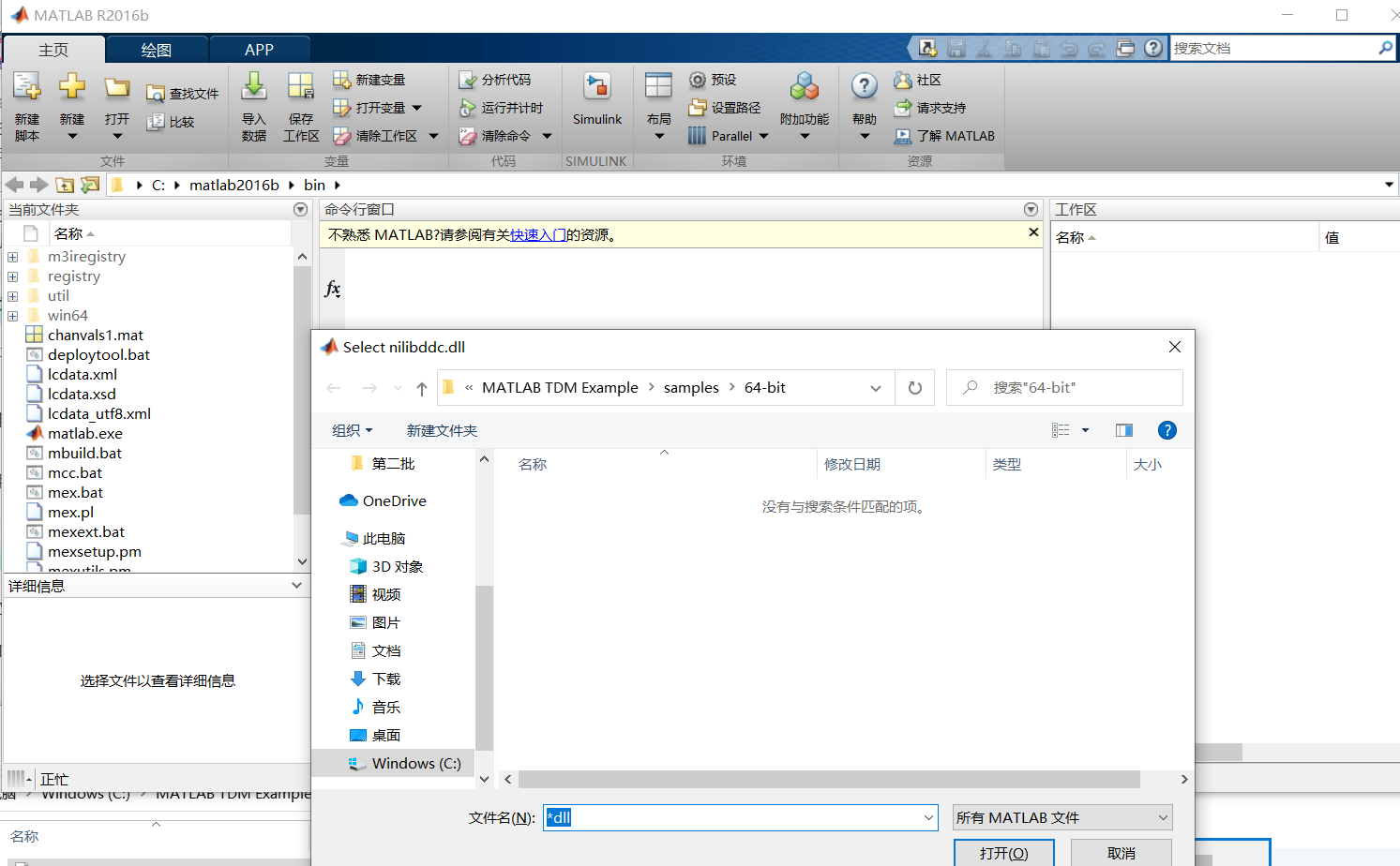Viewport: 1400px width, 866px height.
Task: Open Community (社区)
Action: click(918, 80)
